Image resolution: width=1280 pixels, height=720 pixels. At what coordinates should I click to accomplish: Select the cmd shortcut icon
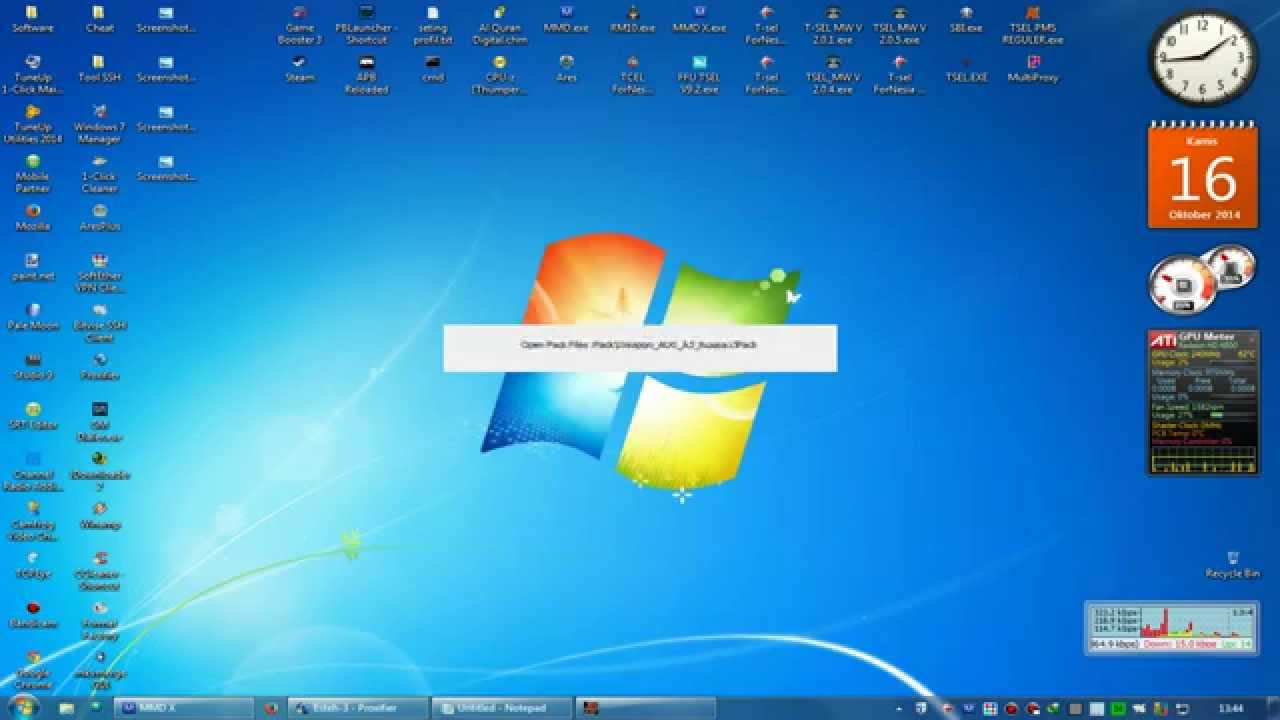[x=433, y=68]
